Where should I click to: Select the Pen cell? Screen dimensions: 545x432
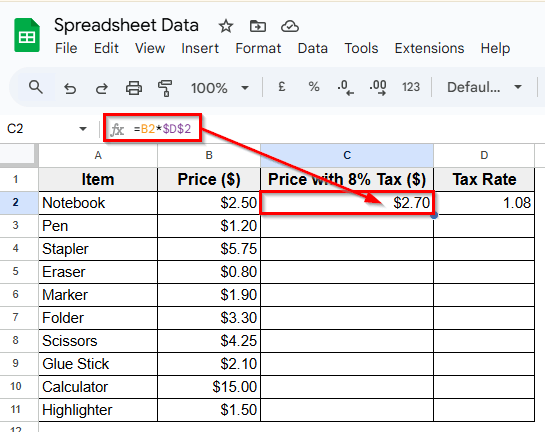click(98, 226)
